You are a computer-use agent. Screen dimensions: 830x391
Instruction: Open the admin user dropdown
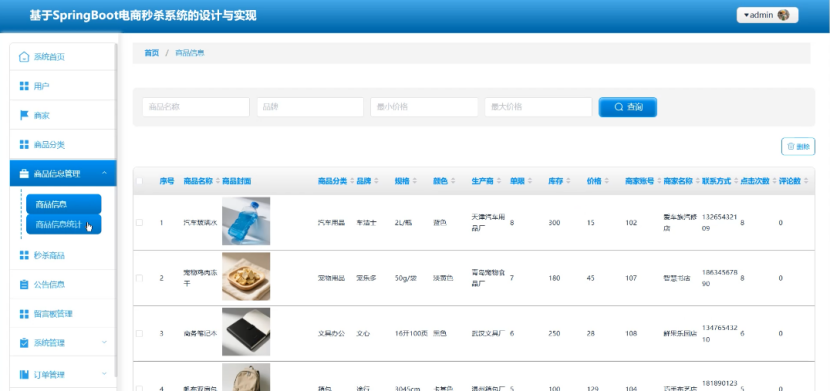[767, 15]
